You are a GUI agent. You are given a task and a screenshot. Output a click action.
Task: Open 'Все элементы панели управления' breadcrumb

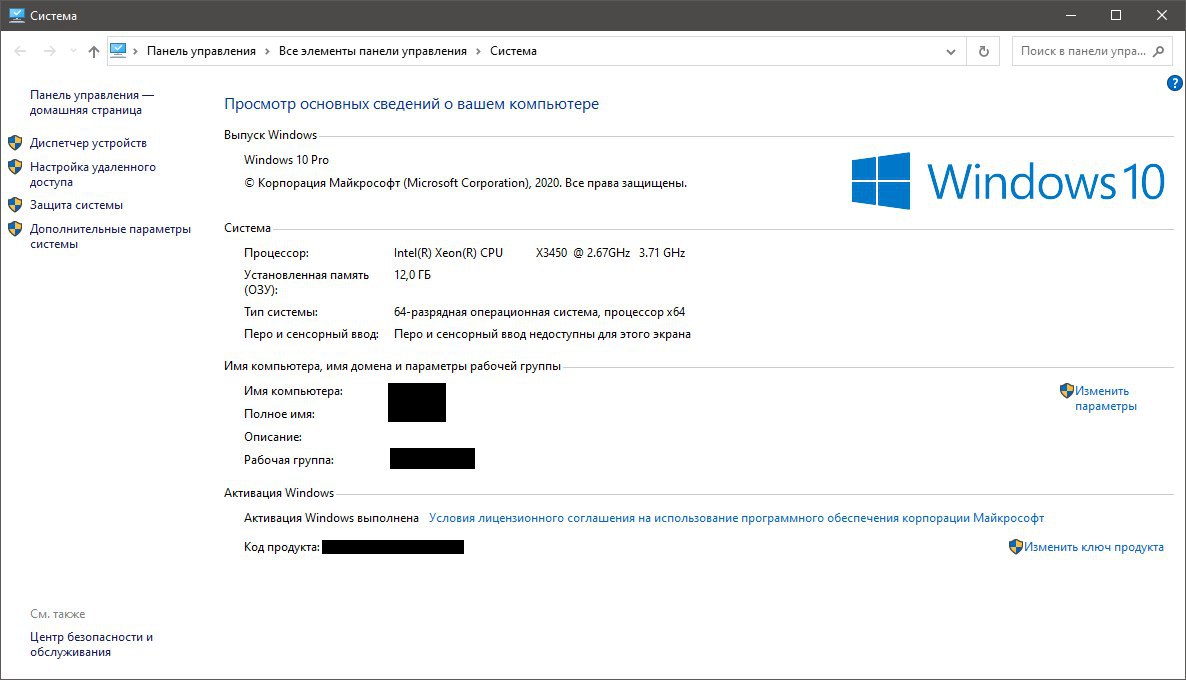point(373,51)
